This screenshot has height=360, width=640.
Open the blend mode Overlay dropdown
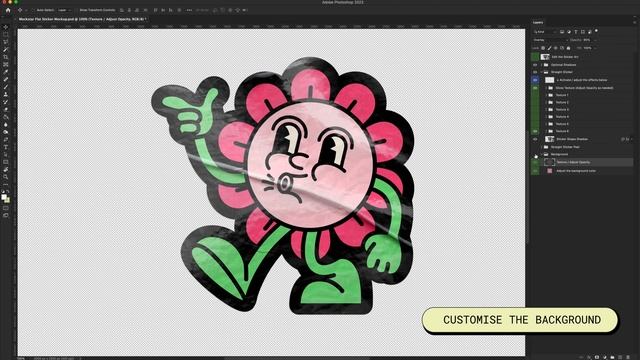[550, 40]
